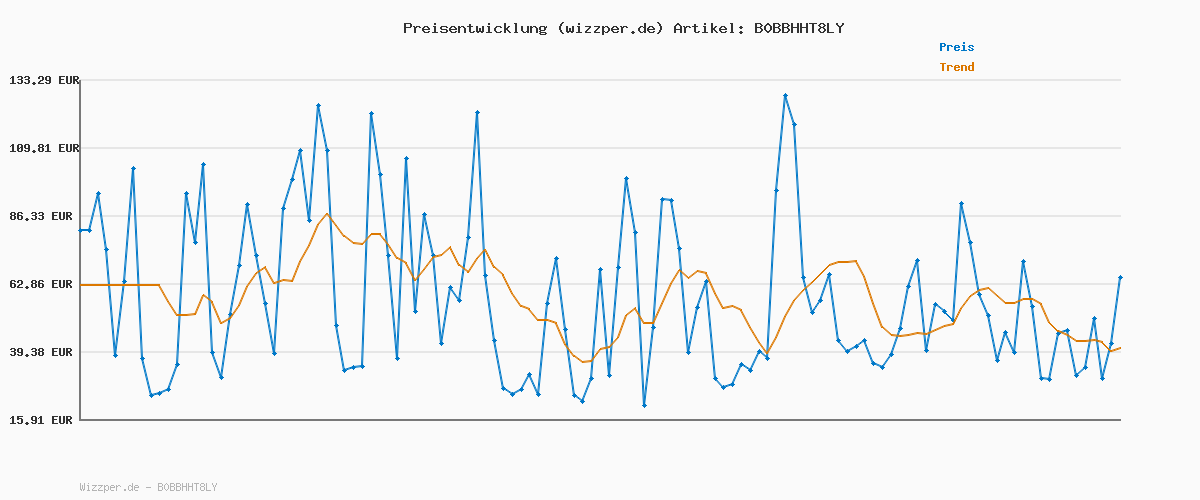
Task: Select the 15.91 EUR axis label
Action: [x=43, y=420]
